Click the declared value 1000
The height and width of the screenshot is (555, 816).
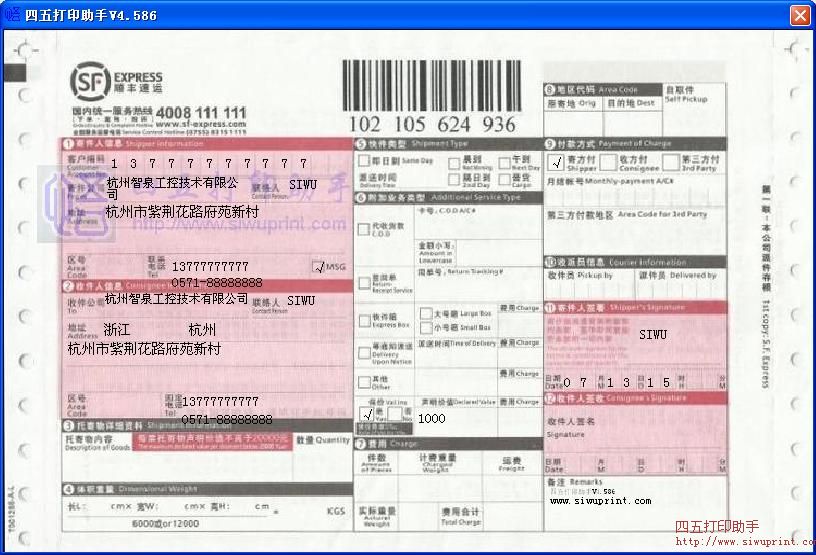[431, 419]
